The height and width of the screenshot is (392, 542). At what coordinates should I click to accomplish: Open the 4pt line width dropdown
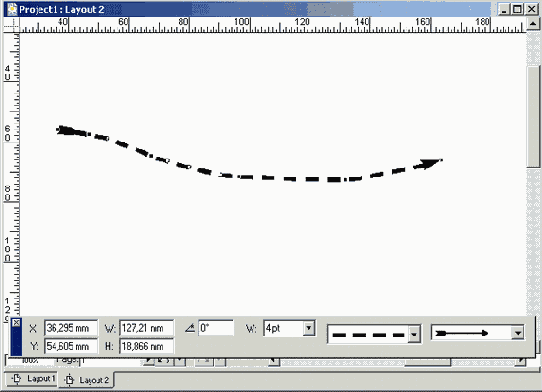[x=309, y=328]
